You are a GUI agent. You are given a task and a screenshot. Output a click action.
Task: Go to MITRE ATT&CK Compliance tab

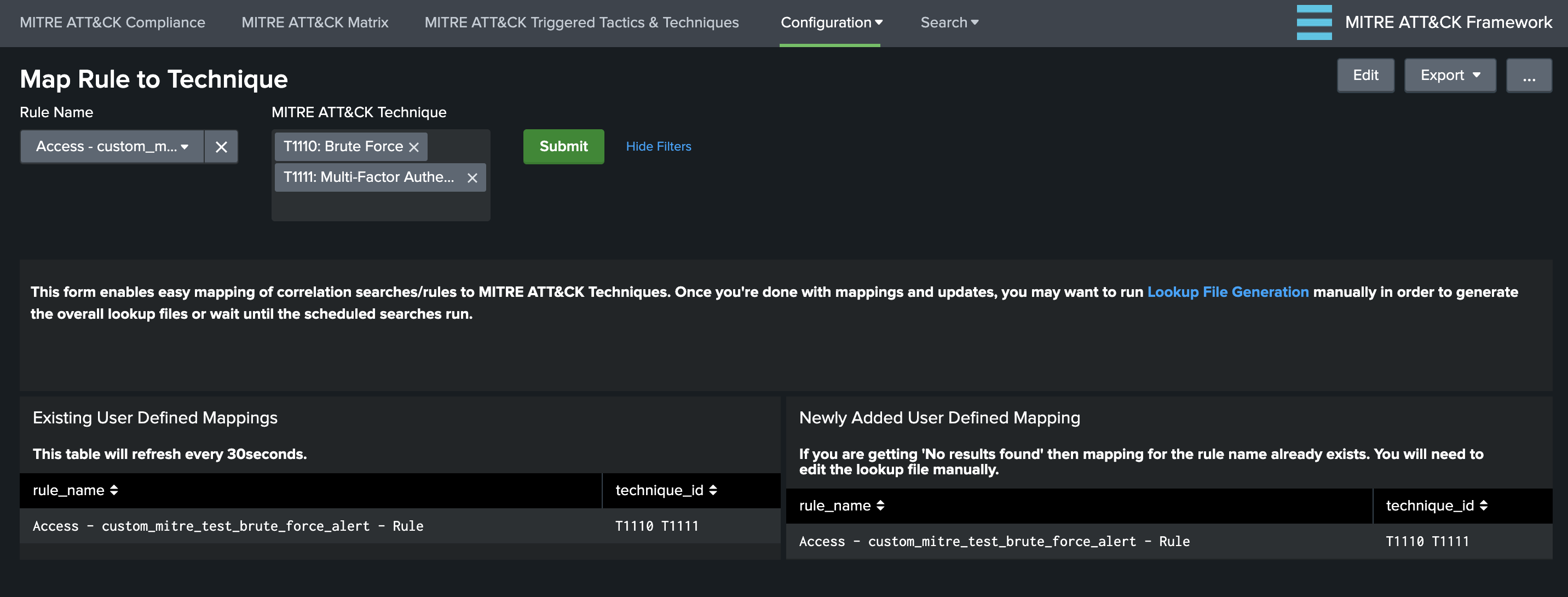[x=113, y=22]
